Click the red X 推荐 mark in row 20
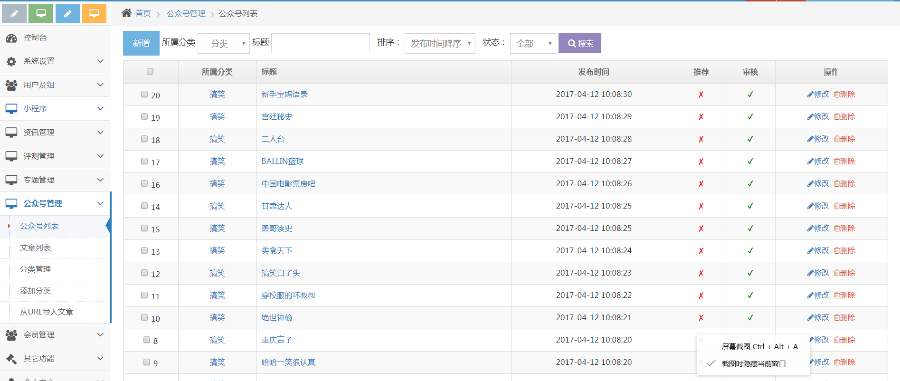 (701, 95)
